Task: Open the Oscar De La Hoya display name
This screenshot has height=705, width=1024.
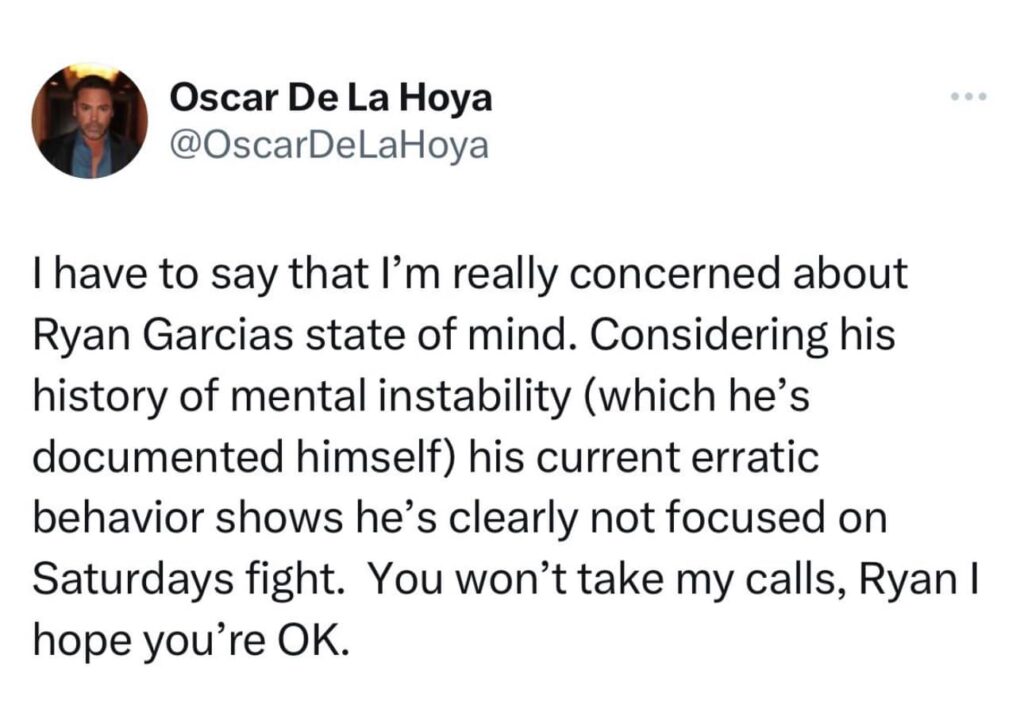Action: 332,98
